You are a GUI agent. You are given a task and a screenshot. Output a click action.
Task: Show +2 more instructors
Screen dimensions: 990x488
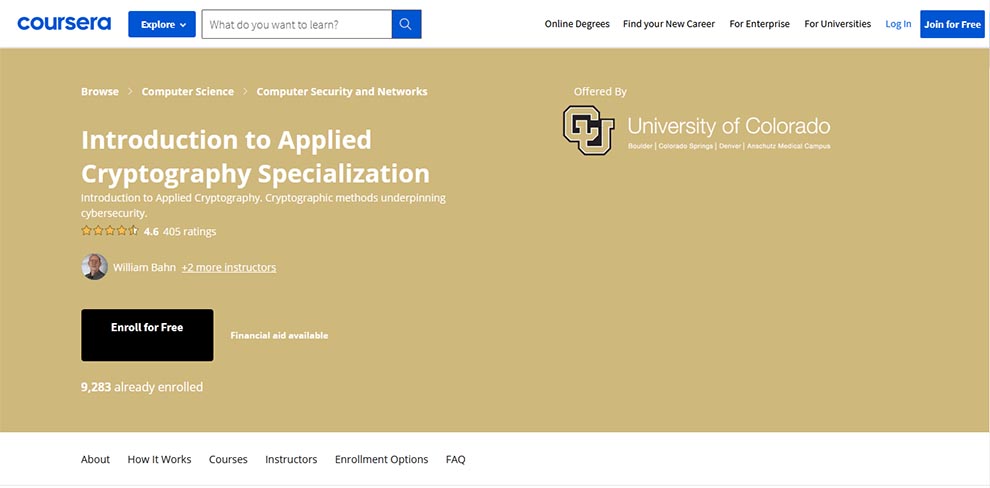click(x=229, y=267)
